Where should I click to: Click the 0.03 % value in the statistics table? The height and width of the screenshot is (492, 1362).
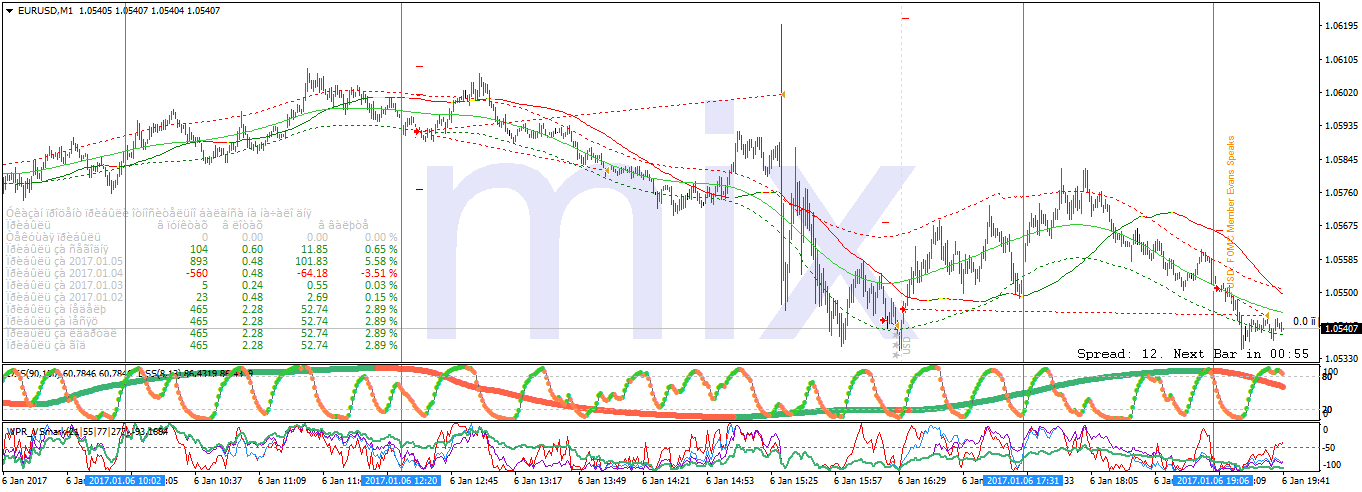pos(379,285)
